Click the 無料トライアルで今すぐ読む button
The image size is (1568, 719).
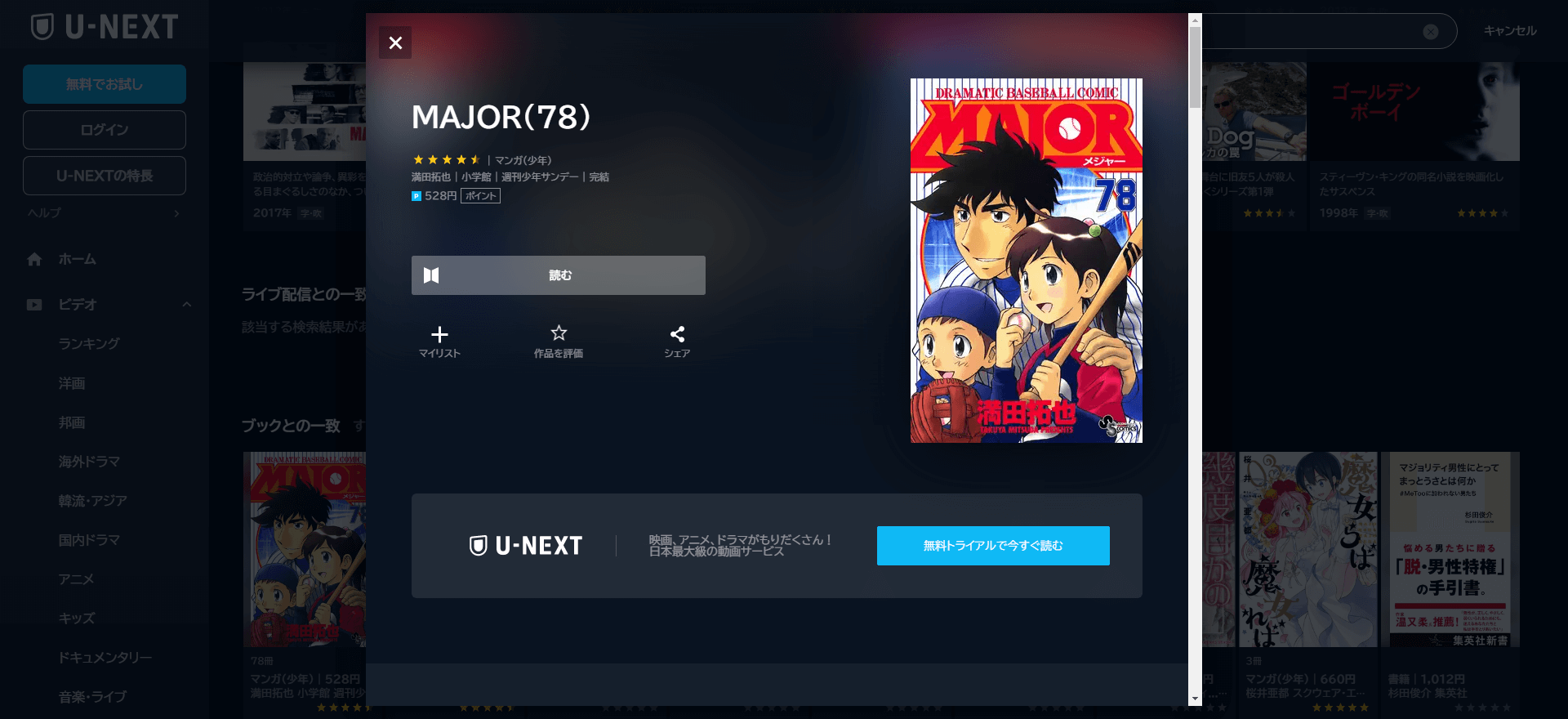[993, 546]
